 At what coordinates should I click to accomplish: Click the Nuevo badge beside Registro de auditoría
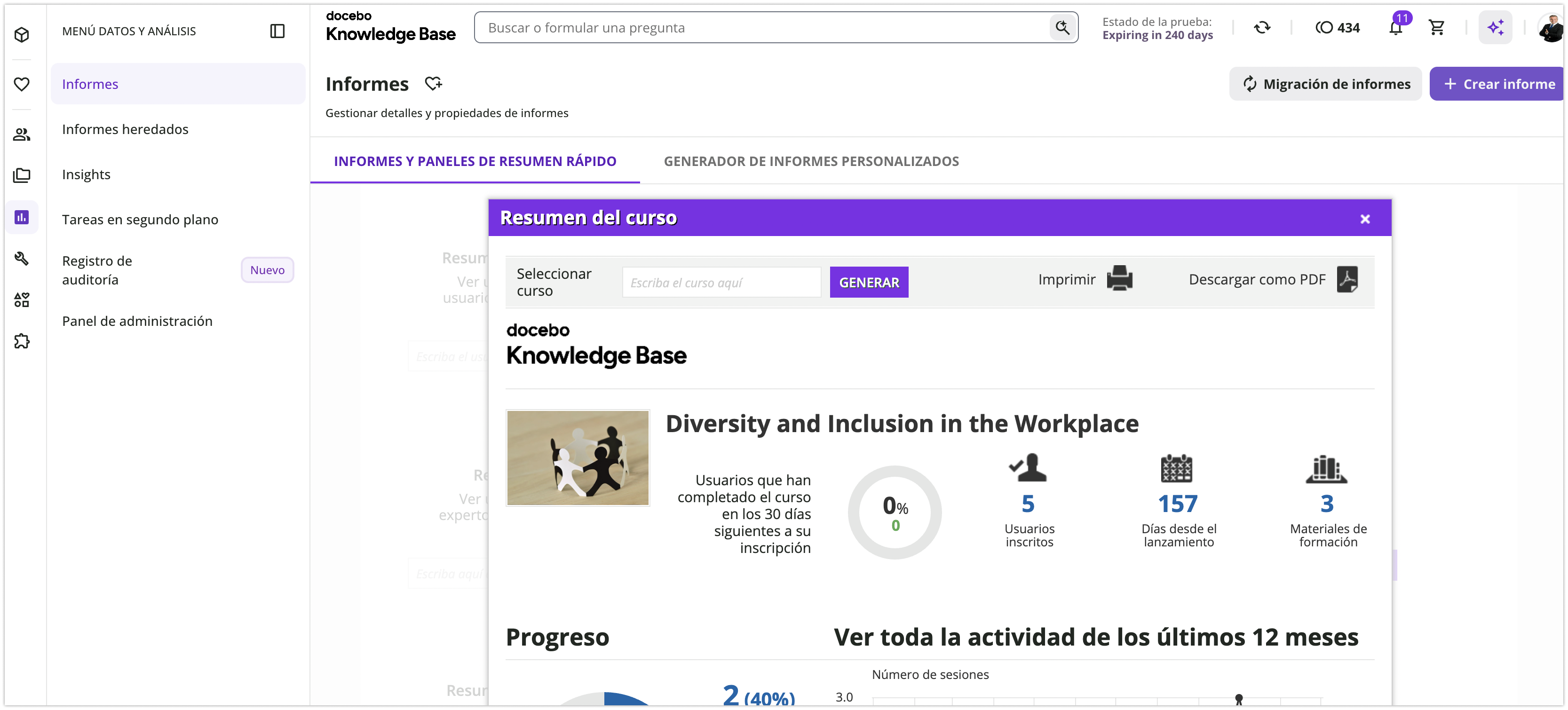pos(267,270)
